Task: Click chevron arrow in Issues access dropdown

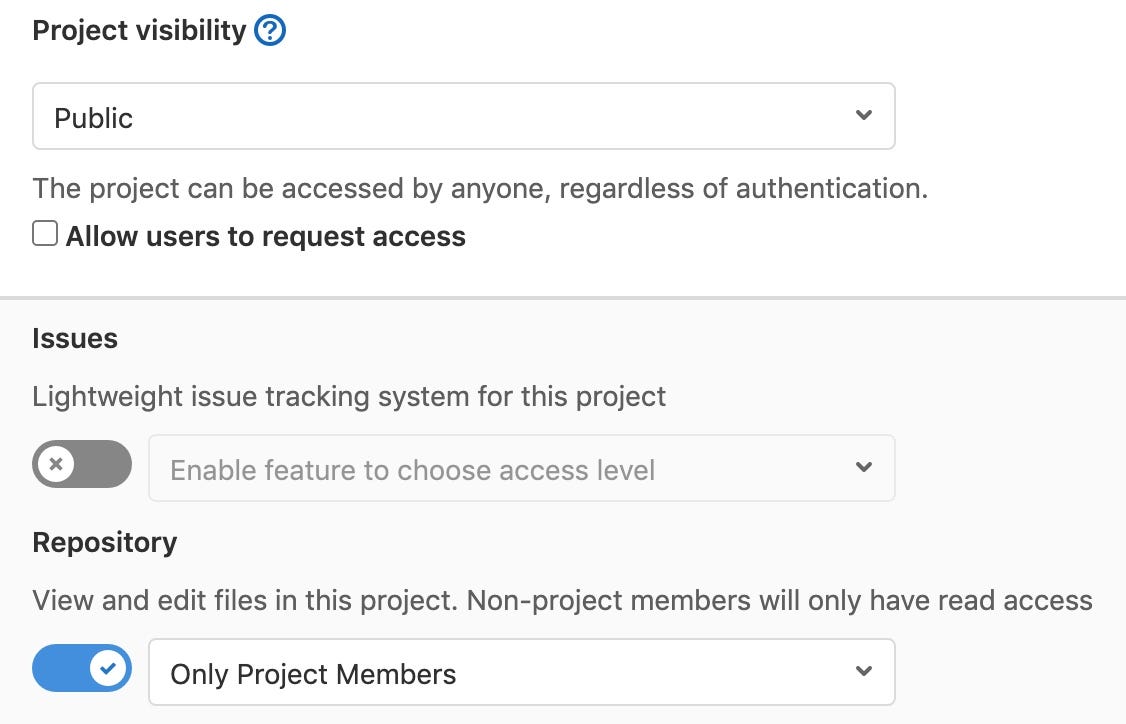Action: 864,467
